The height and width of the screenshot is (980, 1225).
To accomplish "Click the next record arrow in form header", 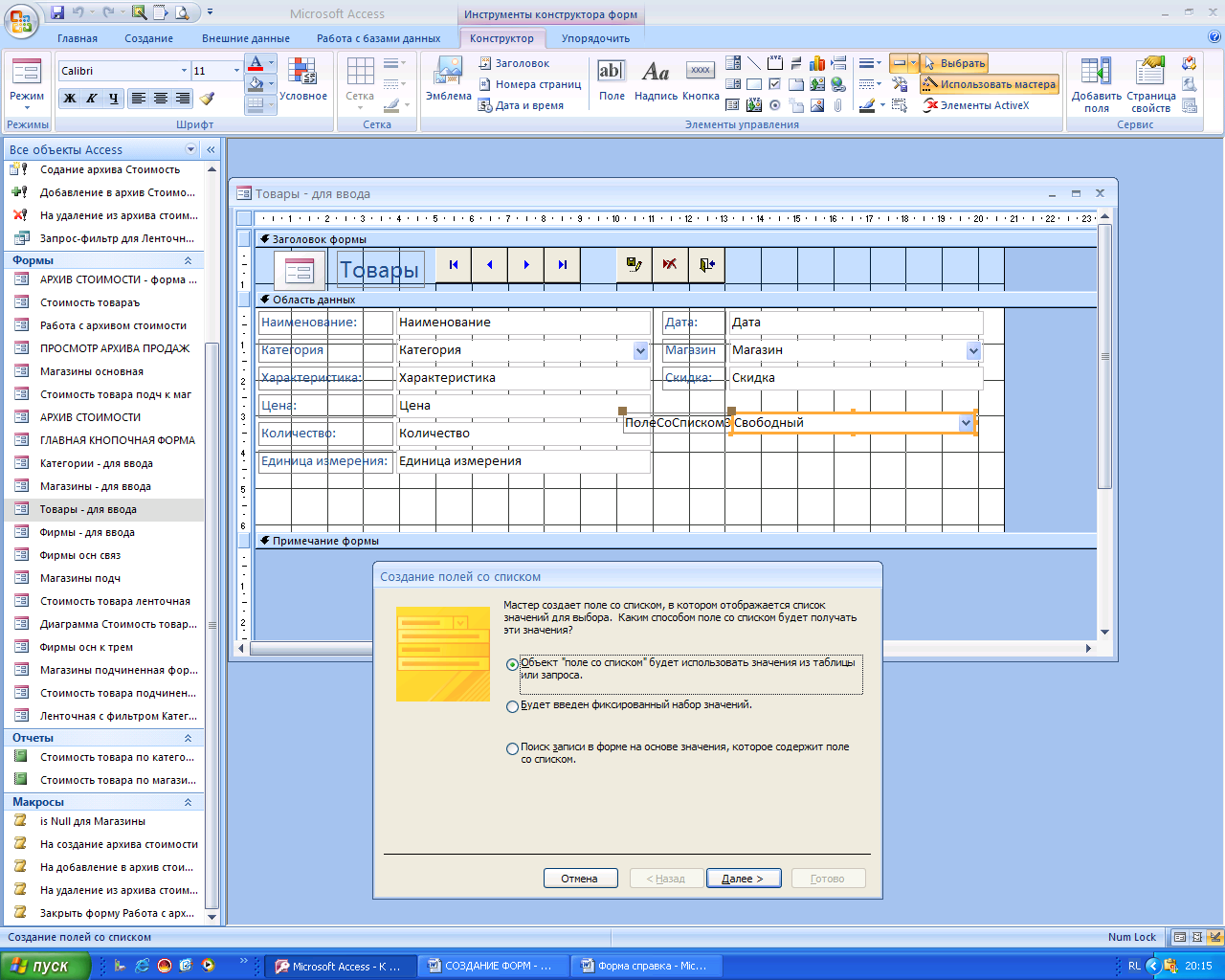I will point(526,265).
